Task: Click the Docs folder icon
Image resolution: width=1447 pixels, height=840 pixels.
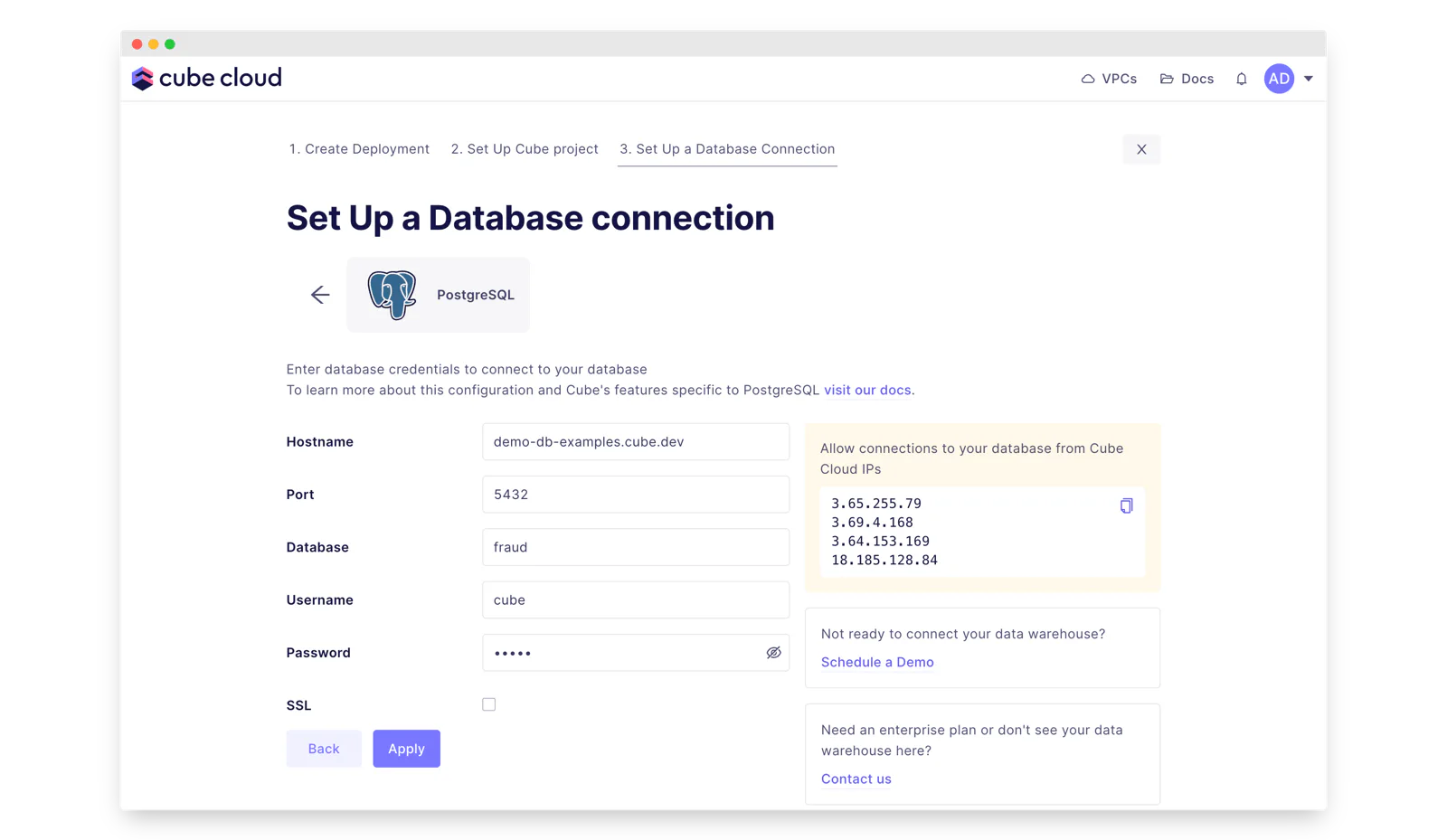Action: click(x=1167, y=79)
